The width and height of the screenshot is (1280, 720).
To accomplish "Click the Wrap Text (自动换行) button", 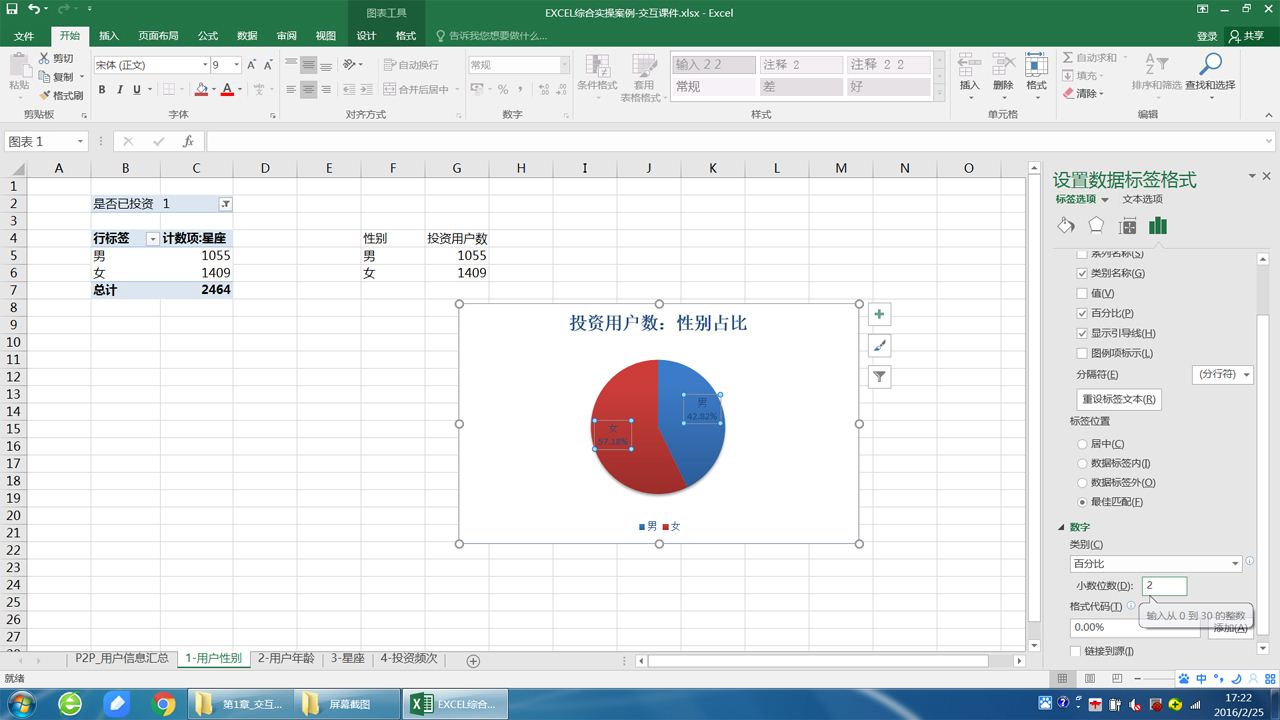I will 411,65.
